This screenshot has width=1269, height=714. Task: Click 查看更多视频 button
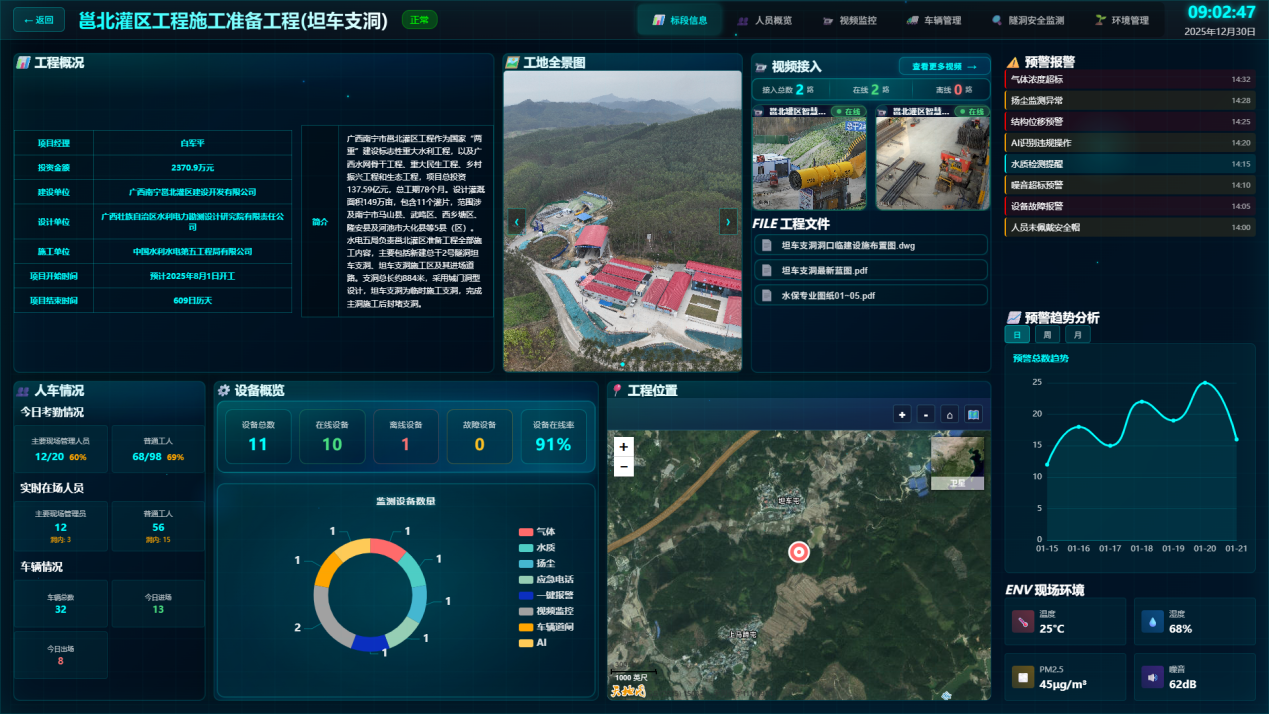tap(944, 66)
